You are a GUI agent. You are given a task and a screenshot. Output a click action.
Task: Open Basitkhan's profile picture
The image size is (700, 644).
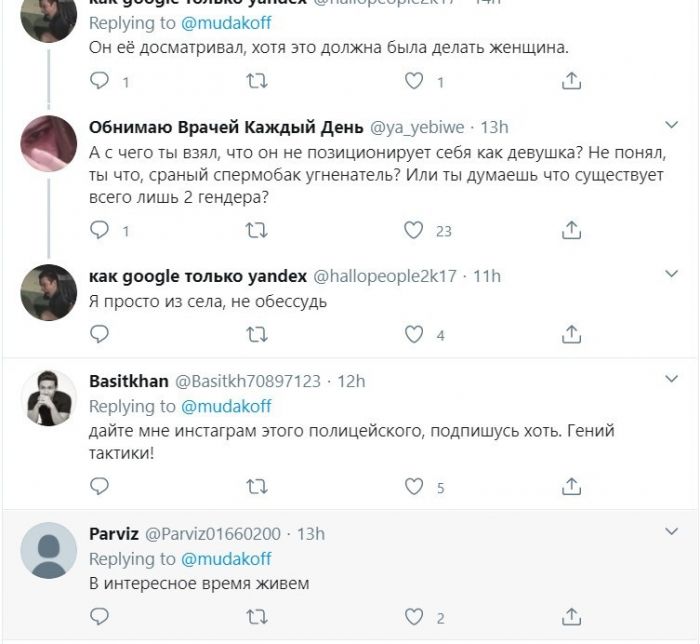pyautogui.click(x=48, y=398)
